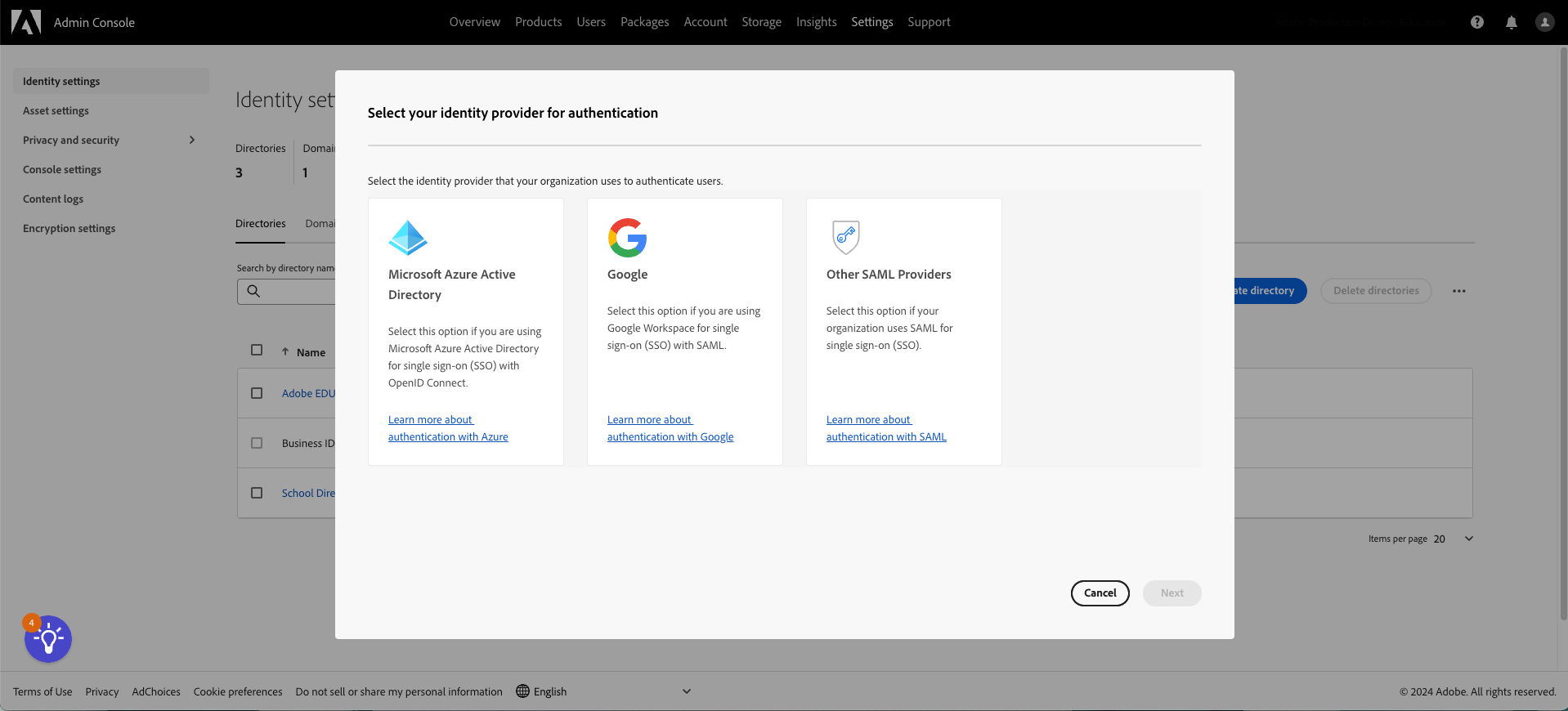1568x711 pixels.
Task: Toggle the select-all checkbox in table header
Action: [x=257, y=350]
